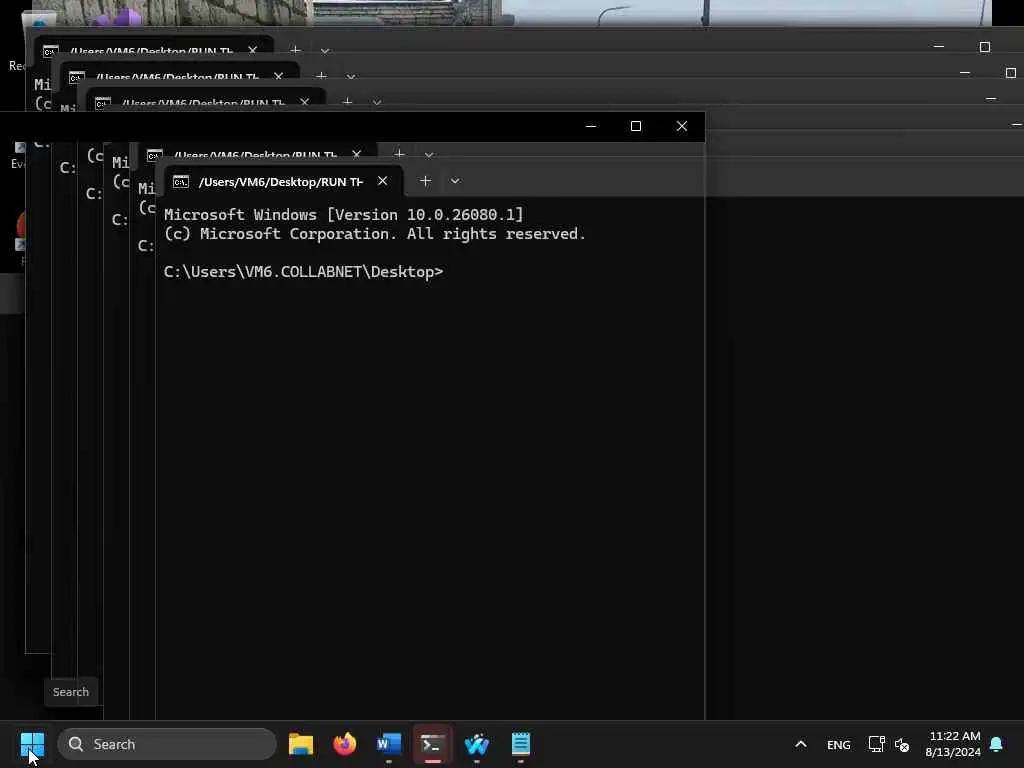
Task: Focus the taskbar Search box
Action: click(x=167, y=744)
